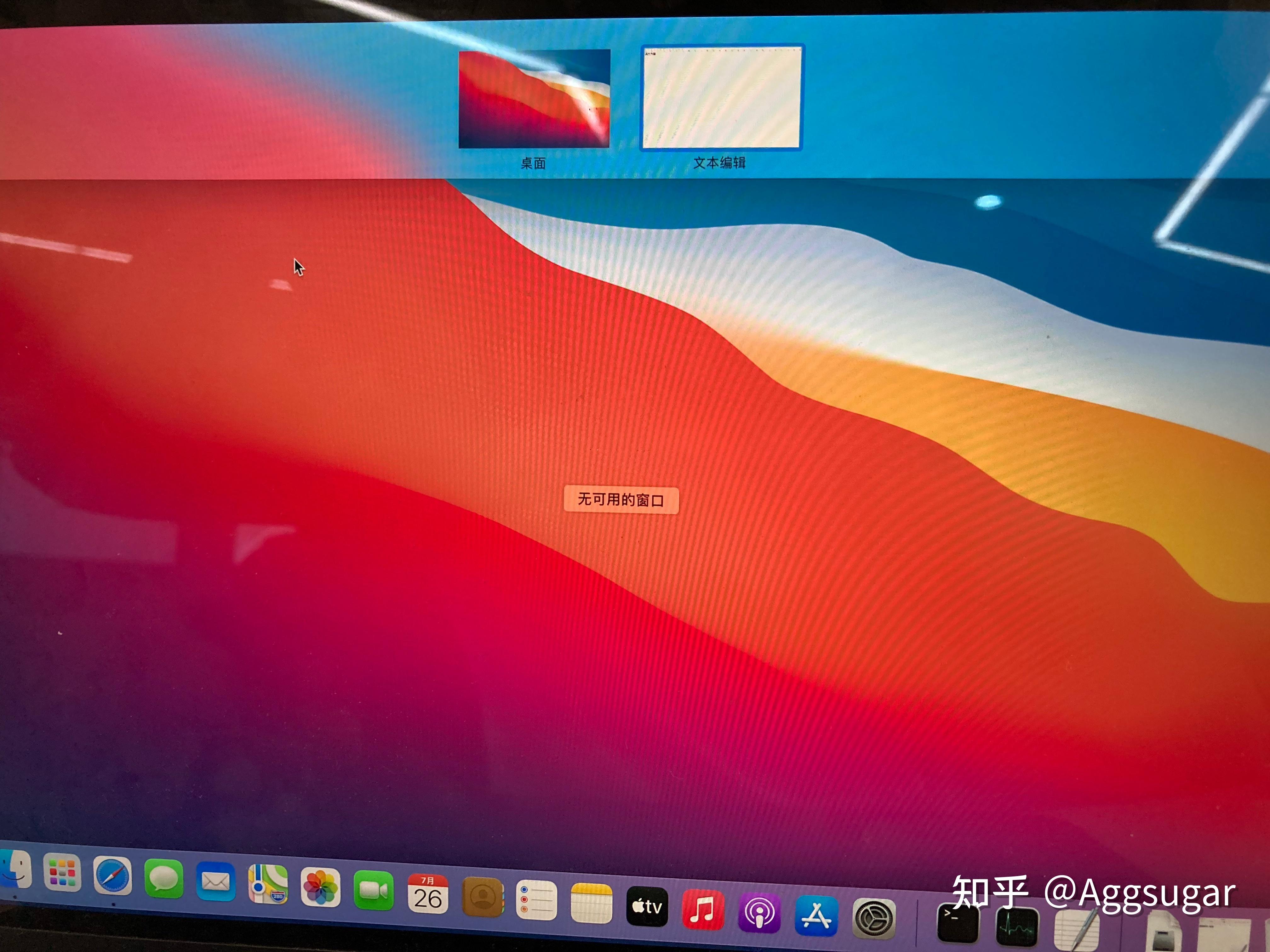Image resolution: width=1270 pixels, height=952 pixels.
Task: Launch FaceTime from the Dock
Action: [373, 891]
